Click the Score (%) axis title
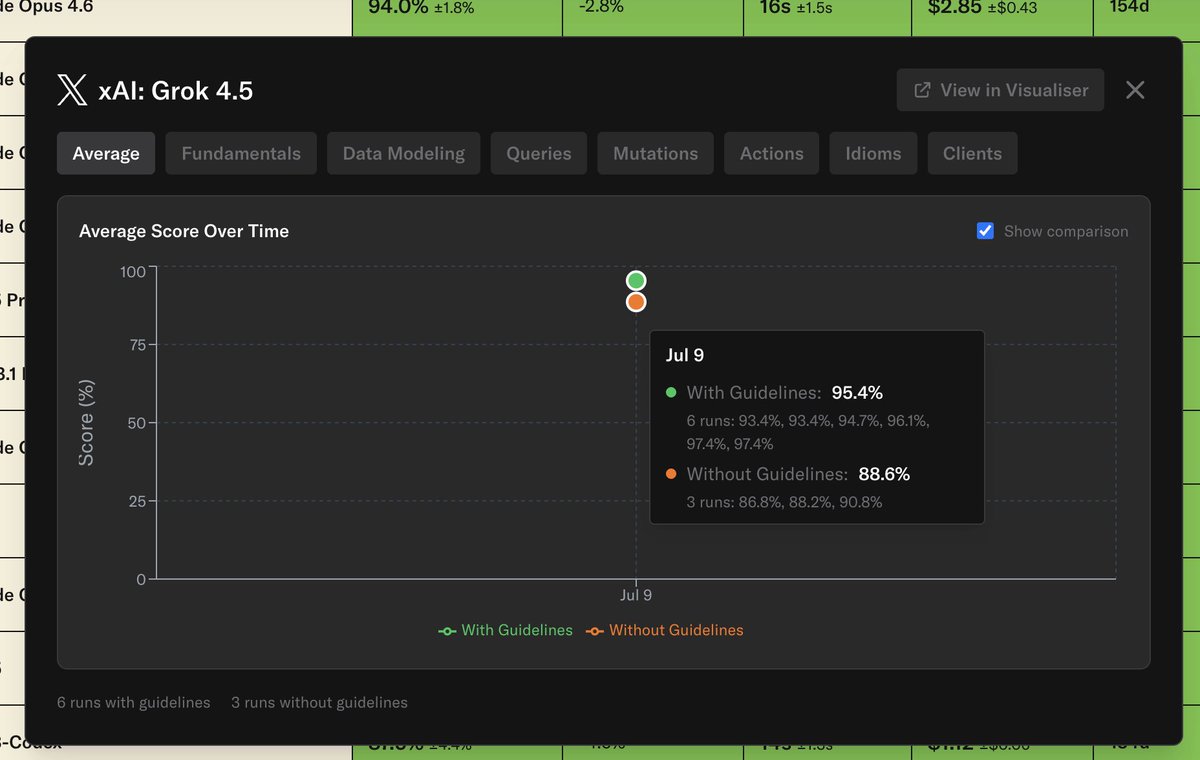Viewport: 1200px width, 760px height. coord(86,425)
